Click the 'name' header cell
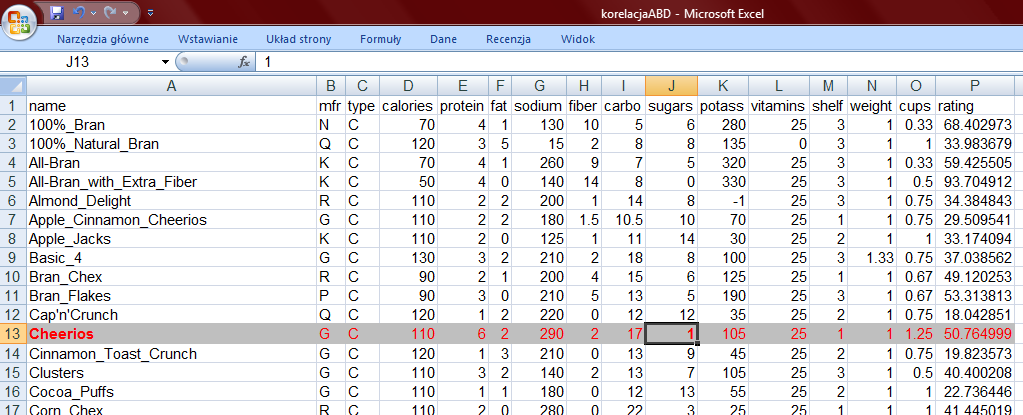1023x415 pixels. pos(172,106)
